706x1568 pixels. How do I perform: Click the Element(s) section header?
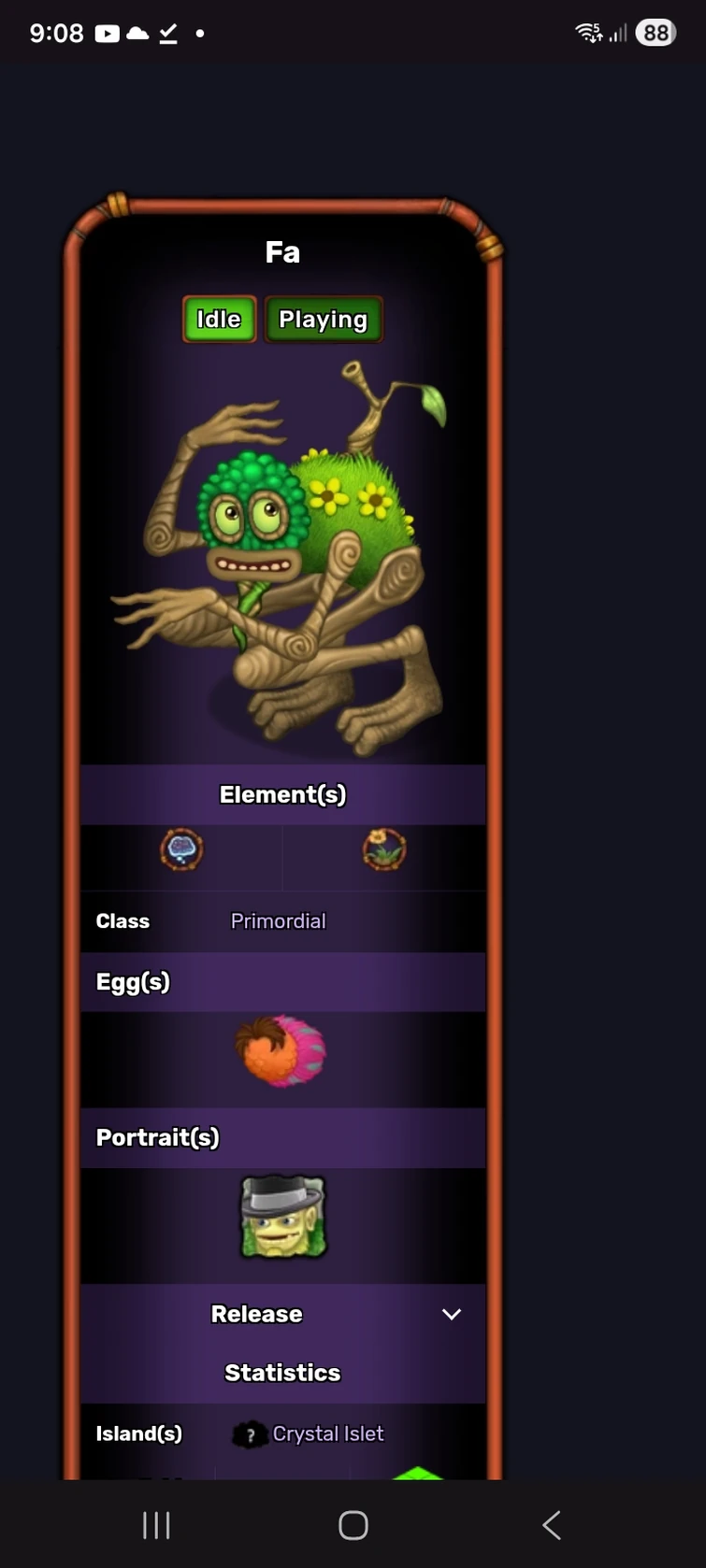point(282,794)
